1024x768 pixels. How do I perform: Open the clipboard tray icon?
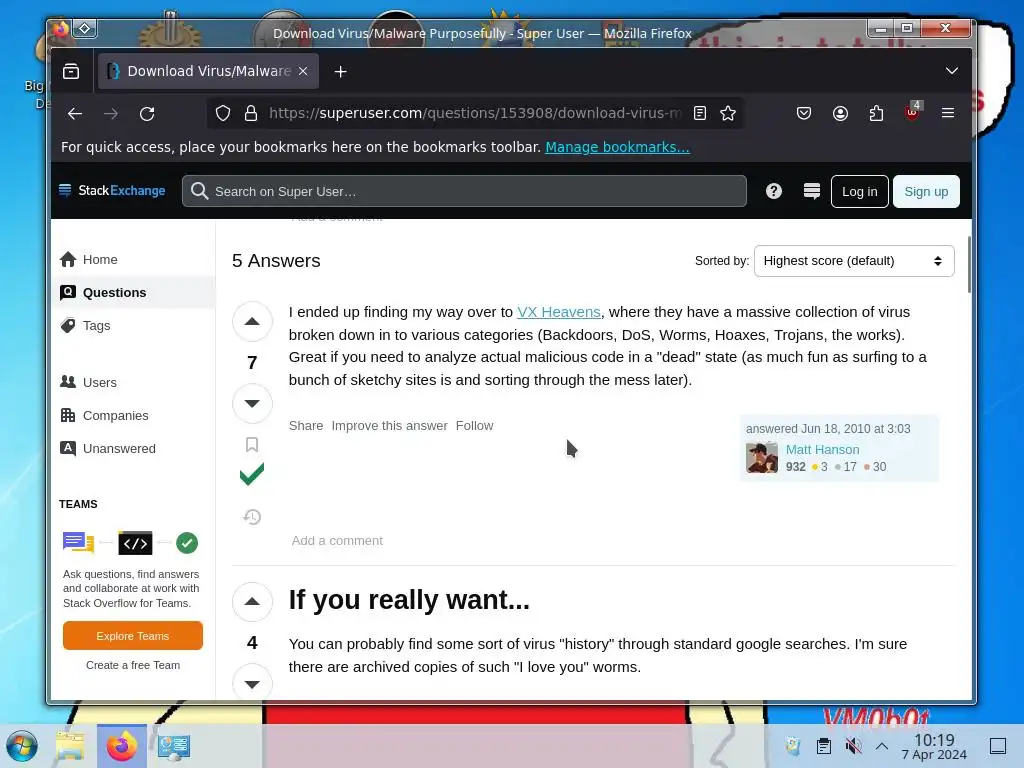click(824, 746)
